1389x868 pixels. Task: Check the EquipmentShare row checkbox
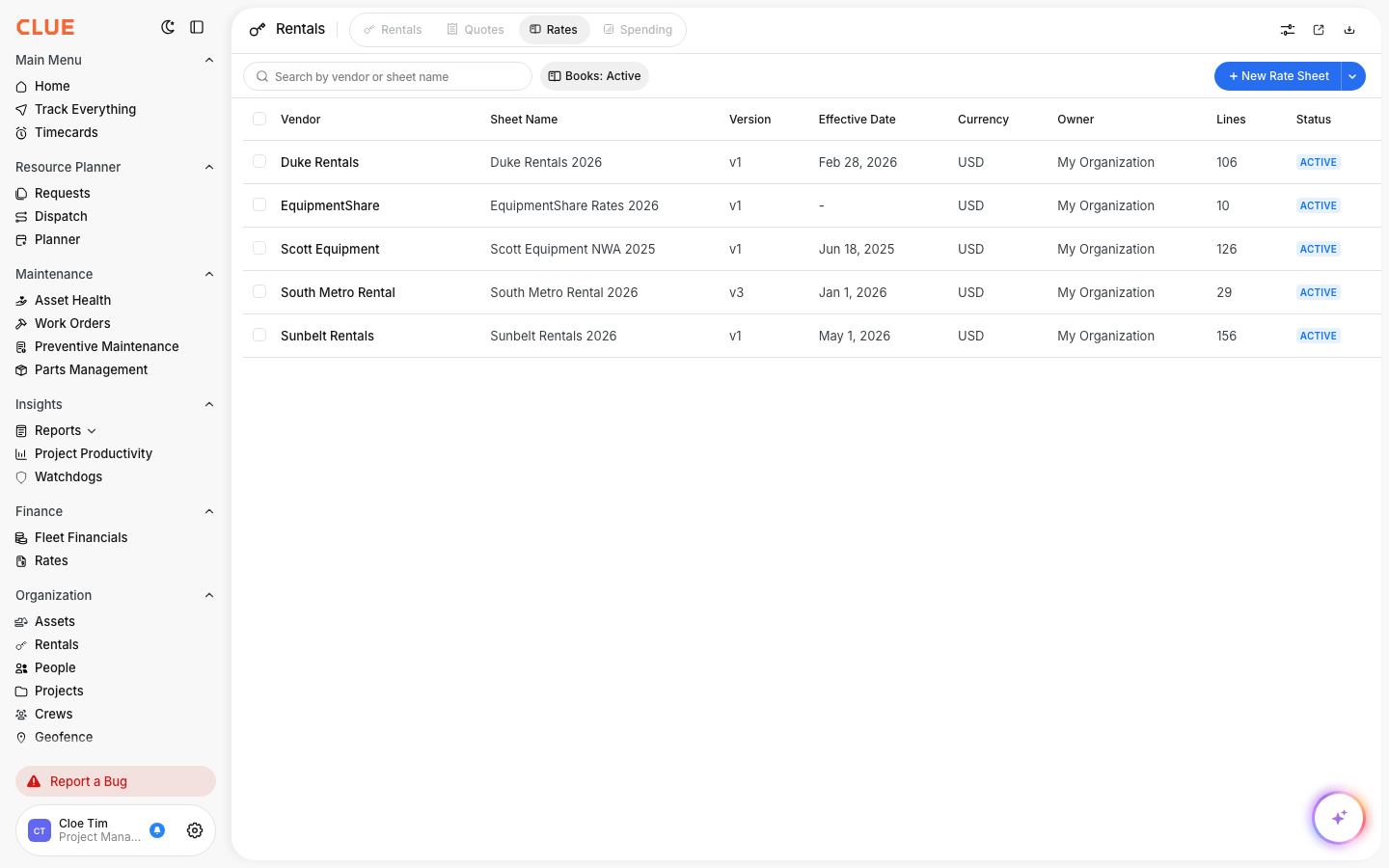coord(259,204)
